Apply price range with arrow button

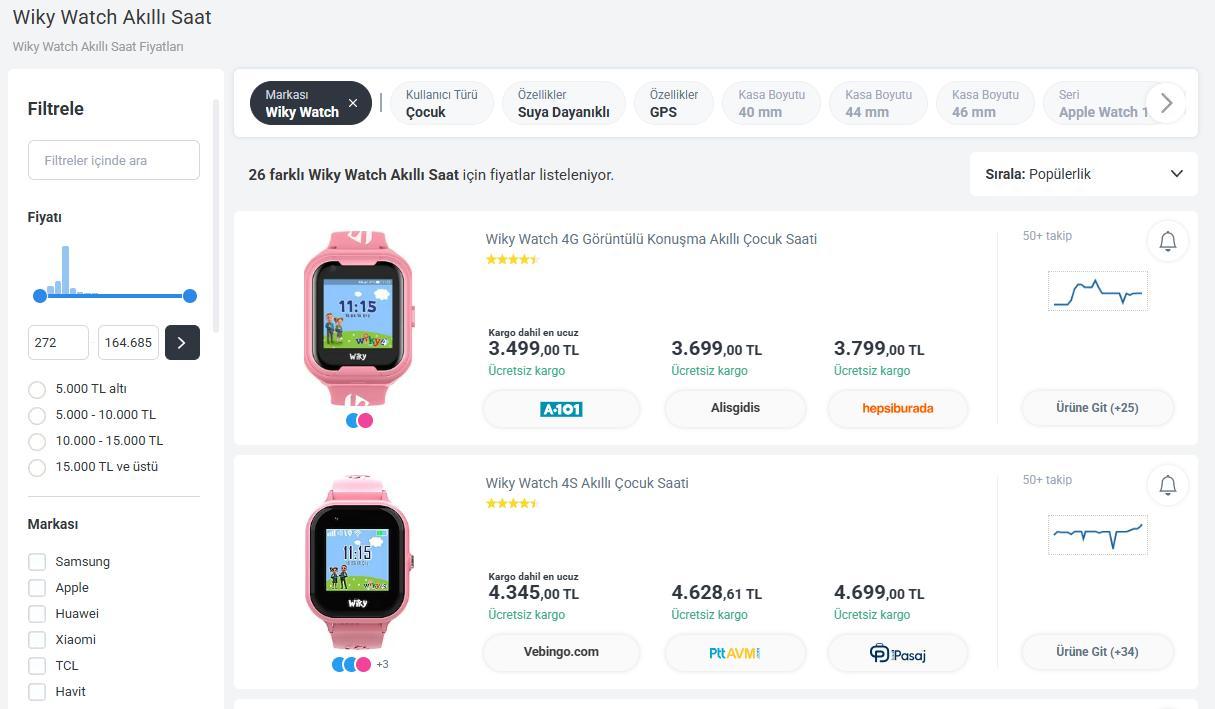coord(181,342)
